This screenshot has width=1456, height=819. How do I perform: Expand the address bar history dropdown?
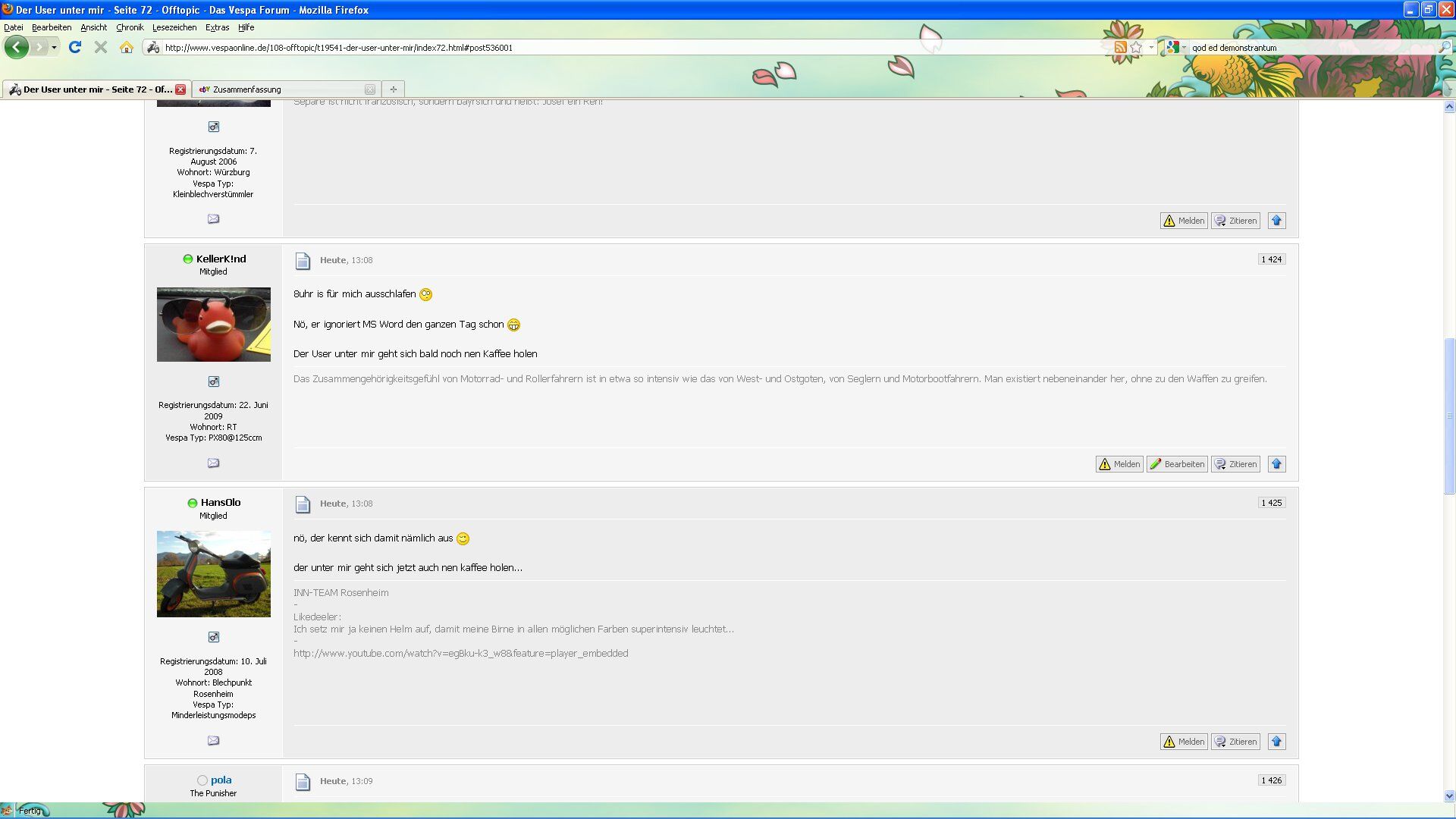click(1151, 47)
